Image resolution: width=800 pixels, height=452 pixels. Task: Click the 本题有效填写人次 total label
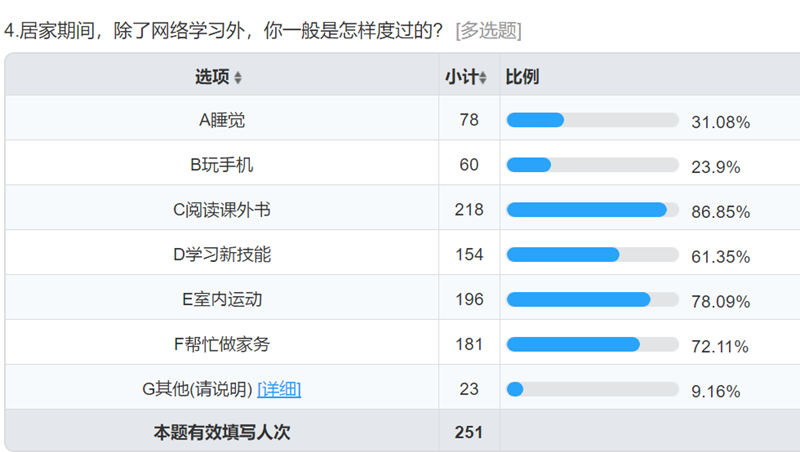coord(221,433)
